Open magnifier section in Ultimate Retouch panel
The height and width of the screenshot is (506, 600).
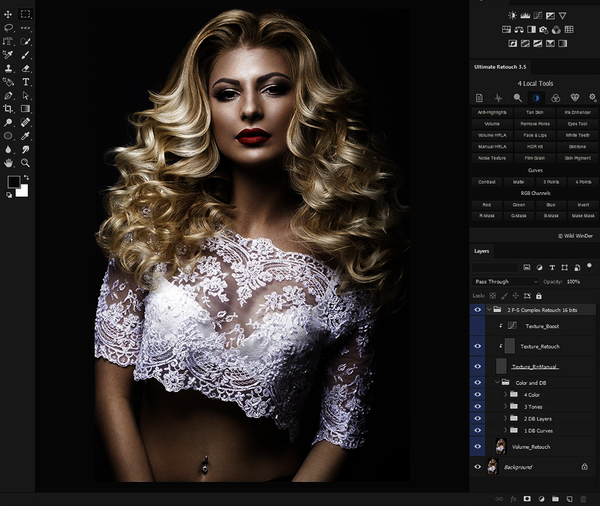[x=517, y=98]
